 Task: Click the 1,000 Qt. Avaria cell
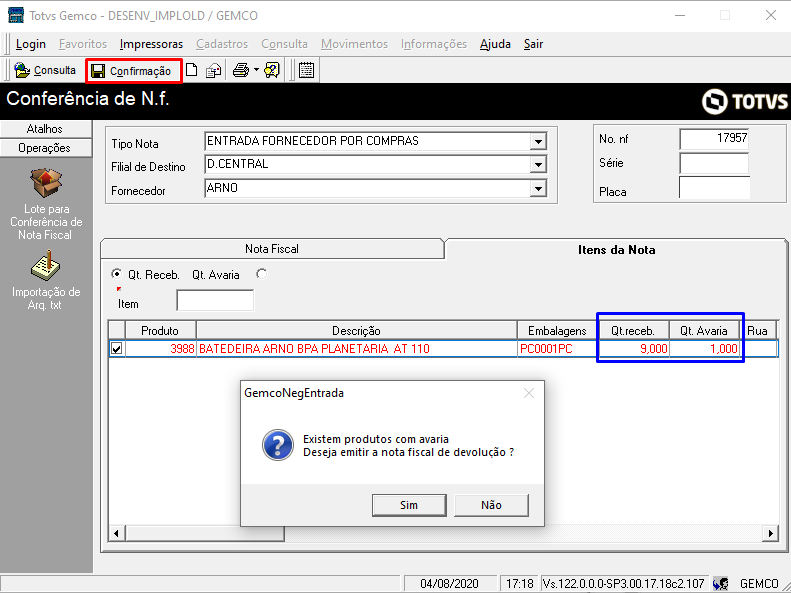coord(704,348)
